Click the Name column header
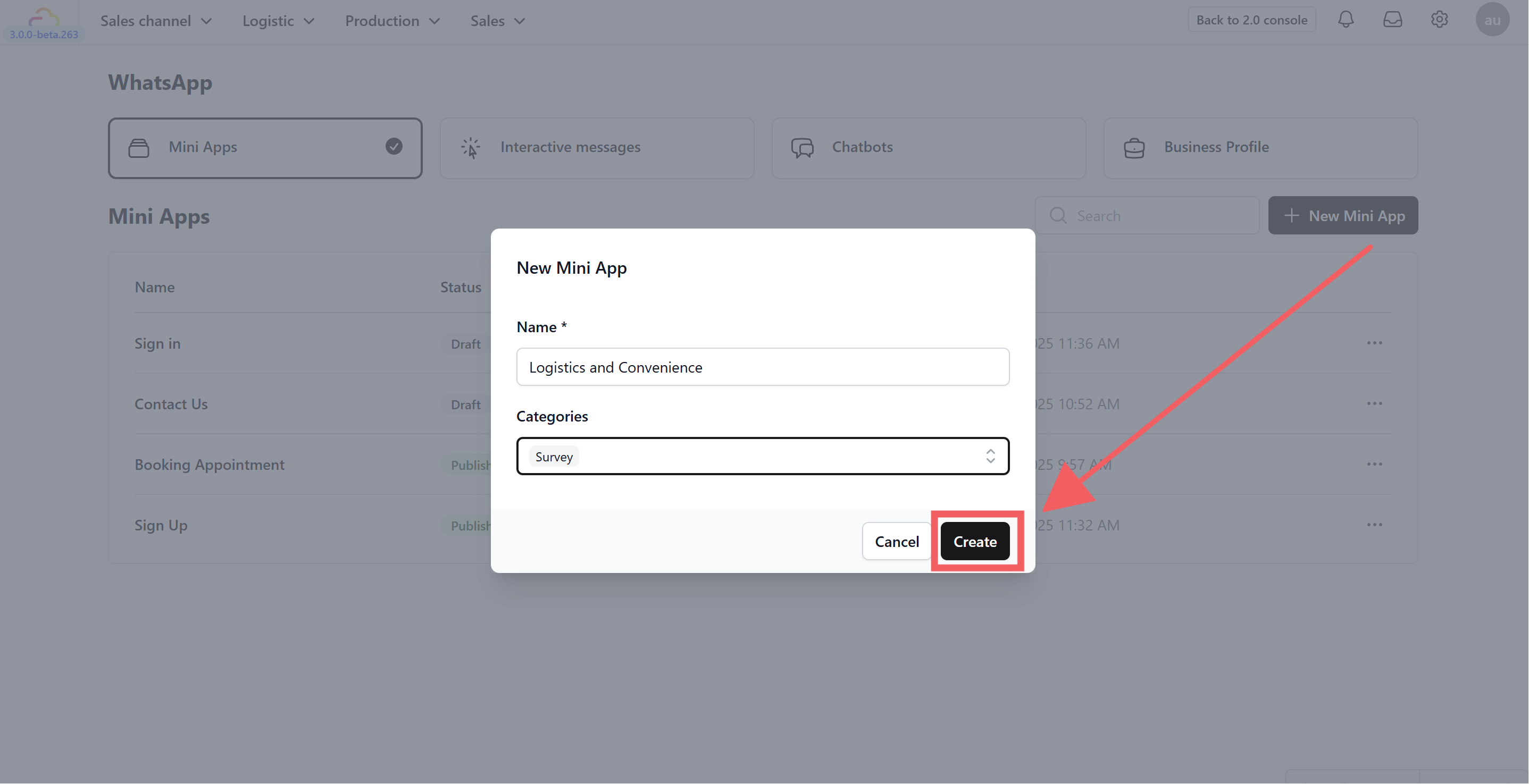The image size is (1529, 784). pyautogui.click(x=154, y=287)
